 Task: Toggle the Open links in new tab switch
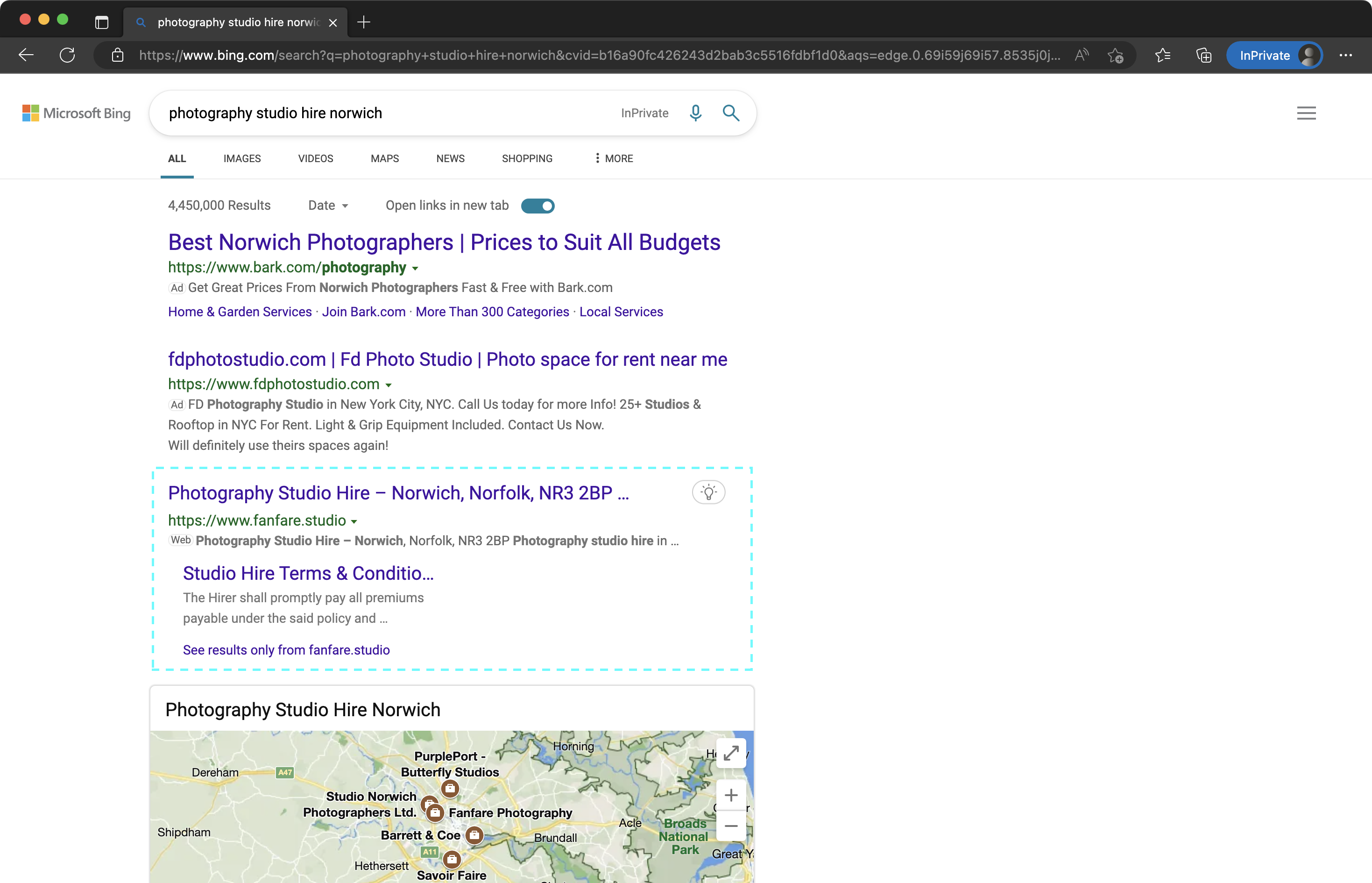[x=537, y=205]
